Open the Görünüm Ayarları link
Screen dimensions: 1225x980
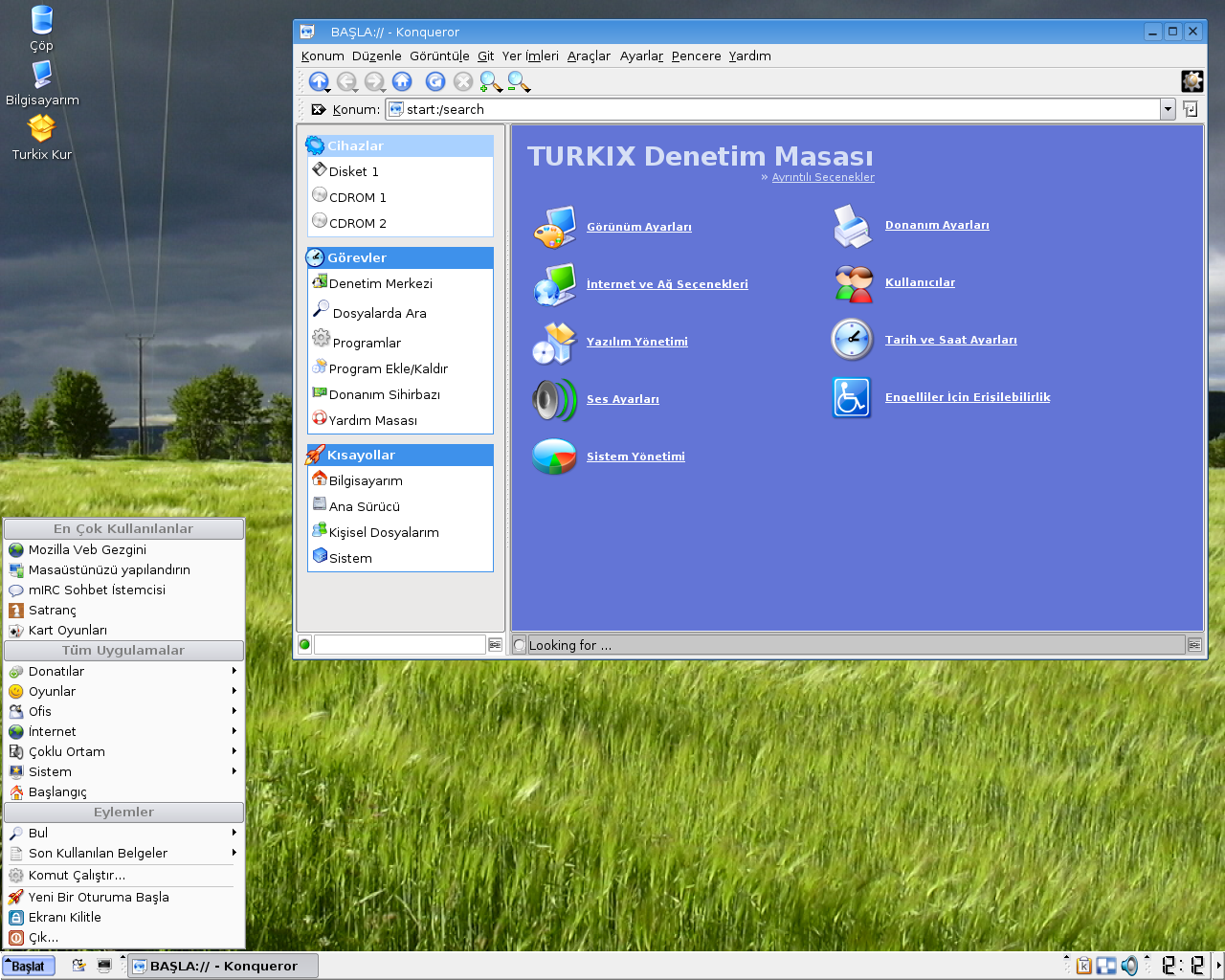(638, 227)
